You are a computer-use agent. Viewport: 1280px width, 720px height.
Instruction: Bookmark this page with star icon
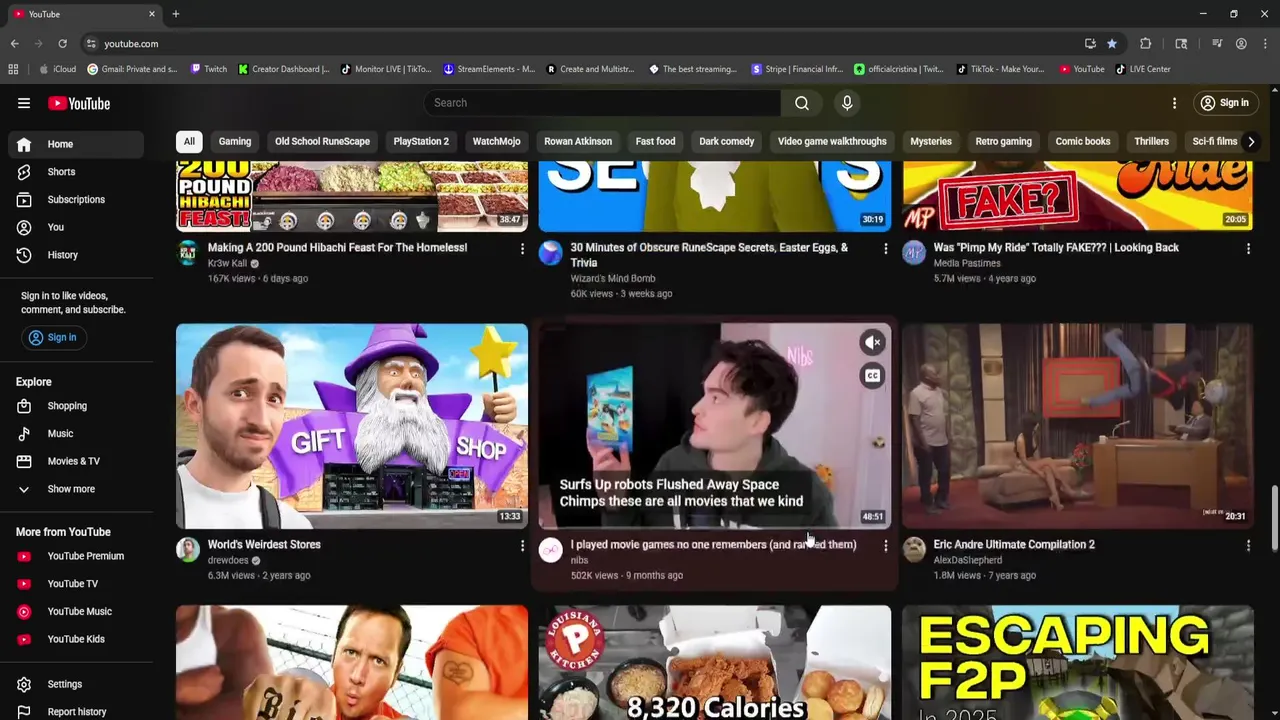[1112, 44]
